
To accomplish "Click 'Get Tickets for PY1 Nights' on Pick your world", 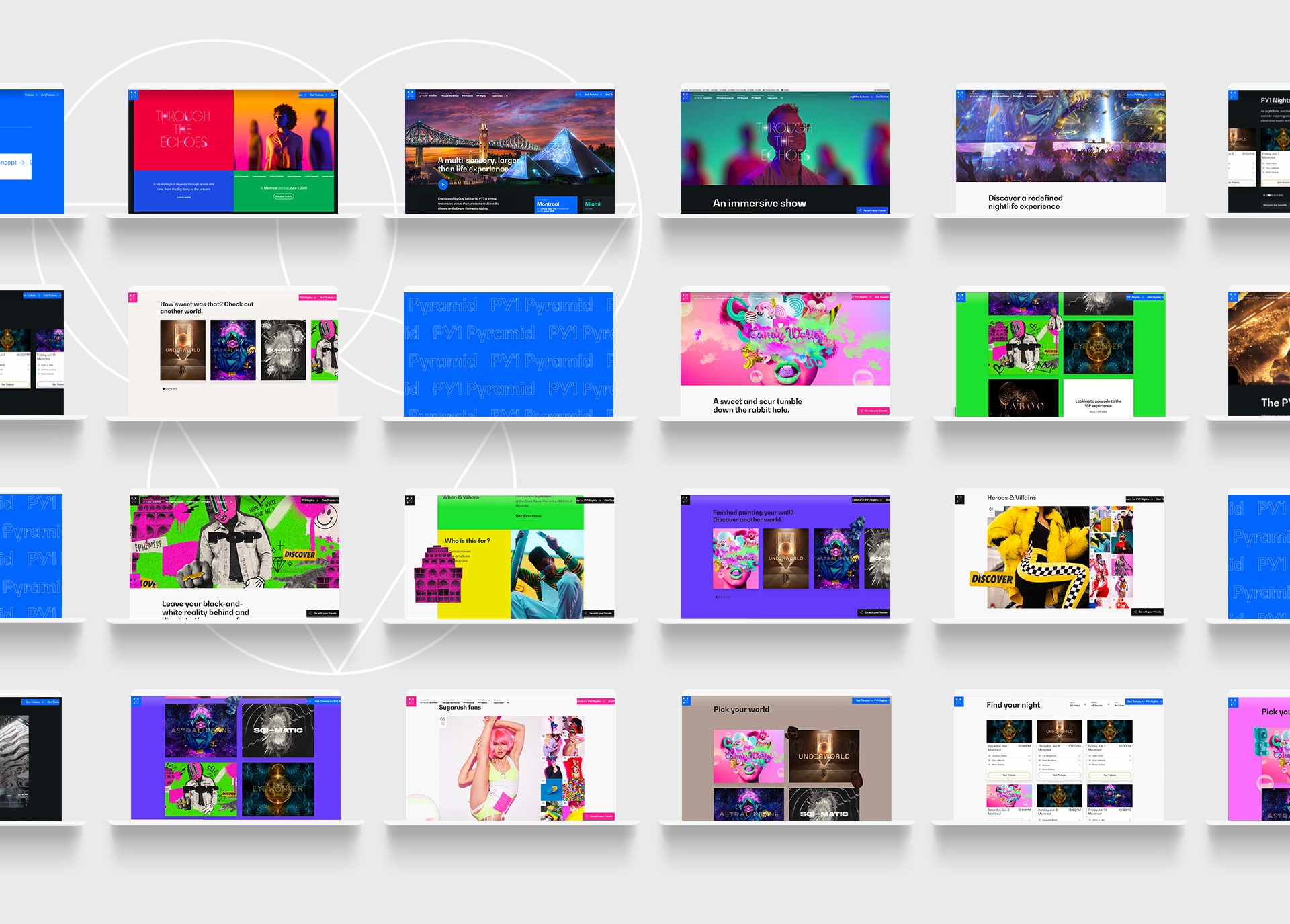I will pos(871,700).
